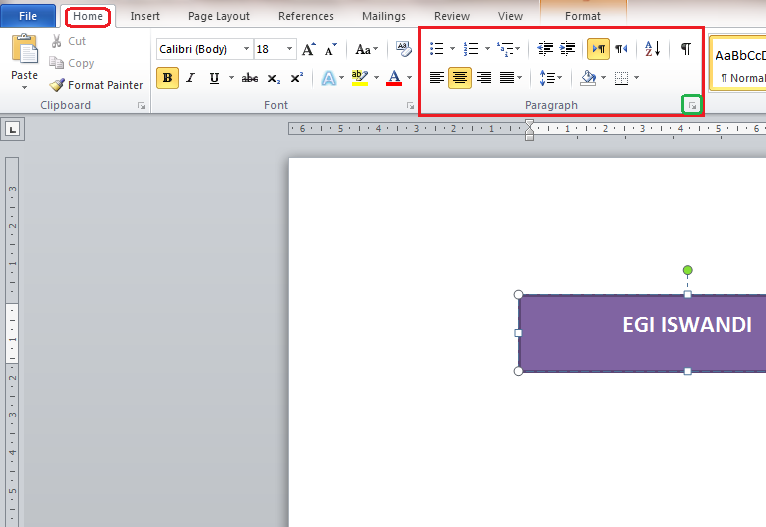Expand the highlight color arrow
This screenshot has height=527, width=766.
coord(376,78)
